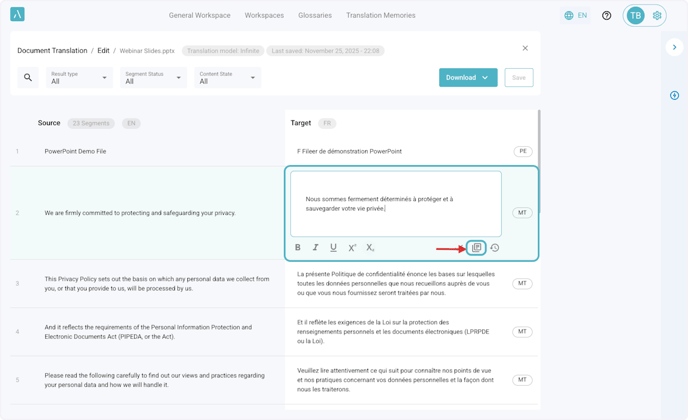The image size is (688, 420).
Task: Apply subscript formatting
Action: coord(370,248)
